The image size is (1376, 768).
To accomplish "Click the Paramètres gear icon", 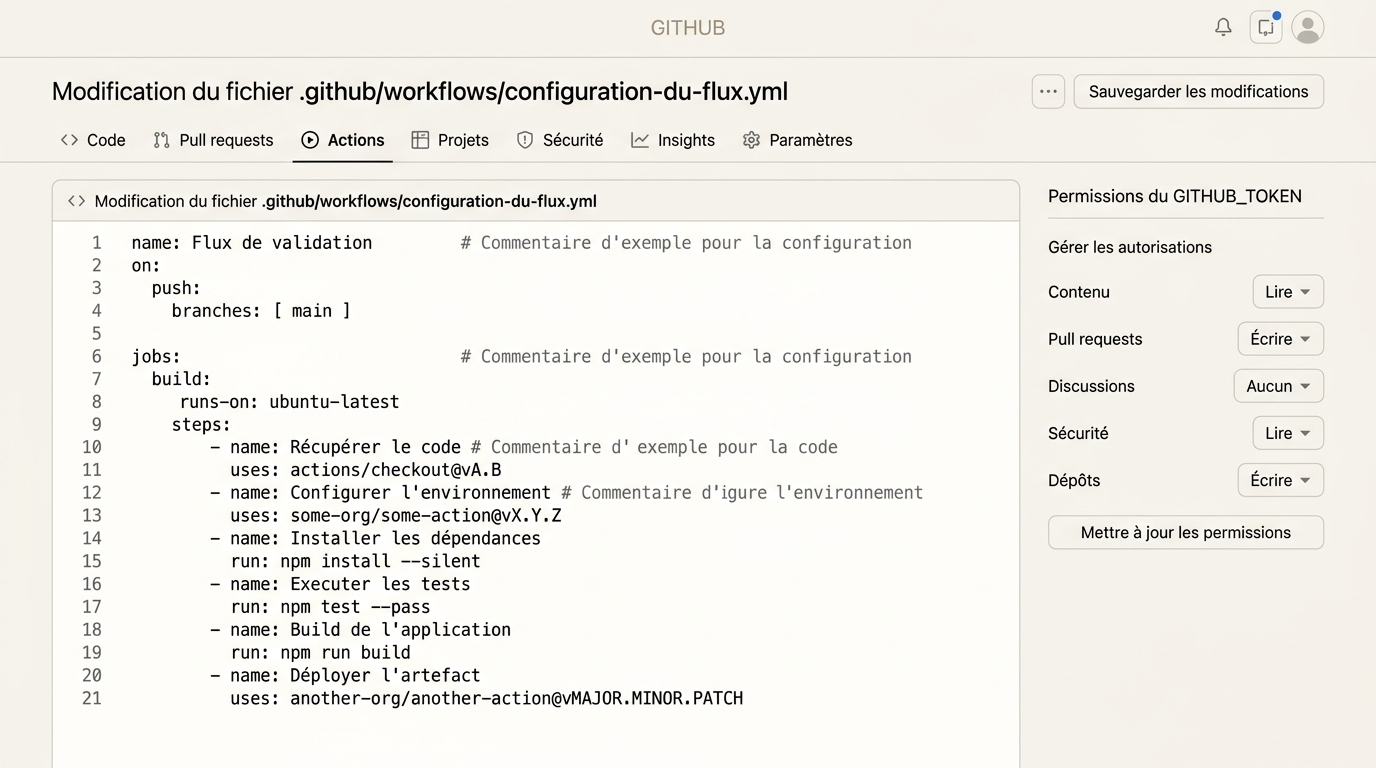I will [752, 140].
